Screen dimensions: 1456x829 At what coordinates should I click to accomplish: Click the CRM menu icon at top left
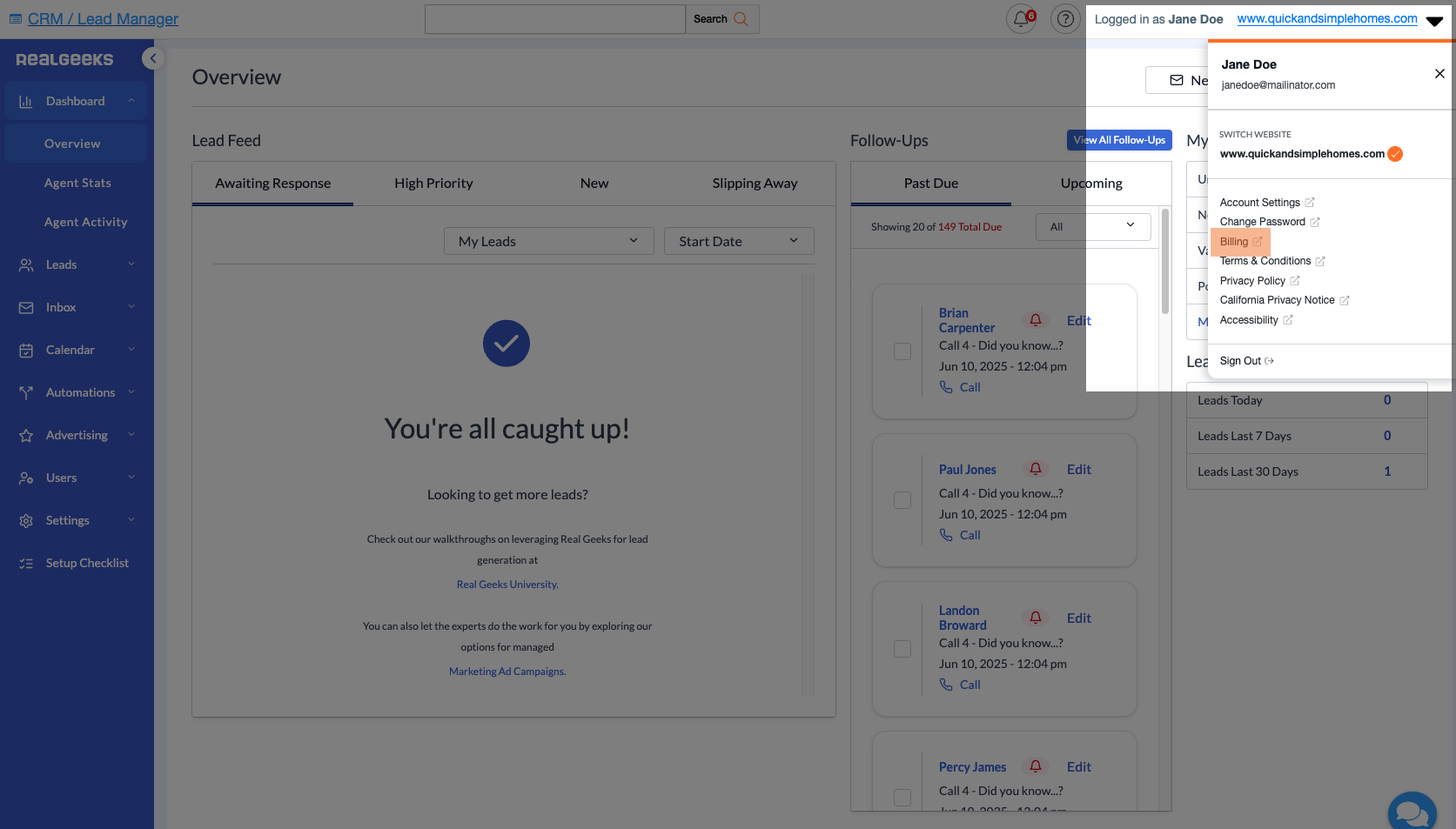(16, 18)
